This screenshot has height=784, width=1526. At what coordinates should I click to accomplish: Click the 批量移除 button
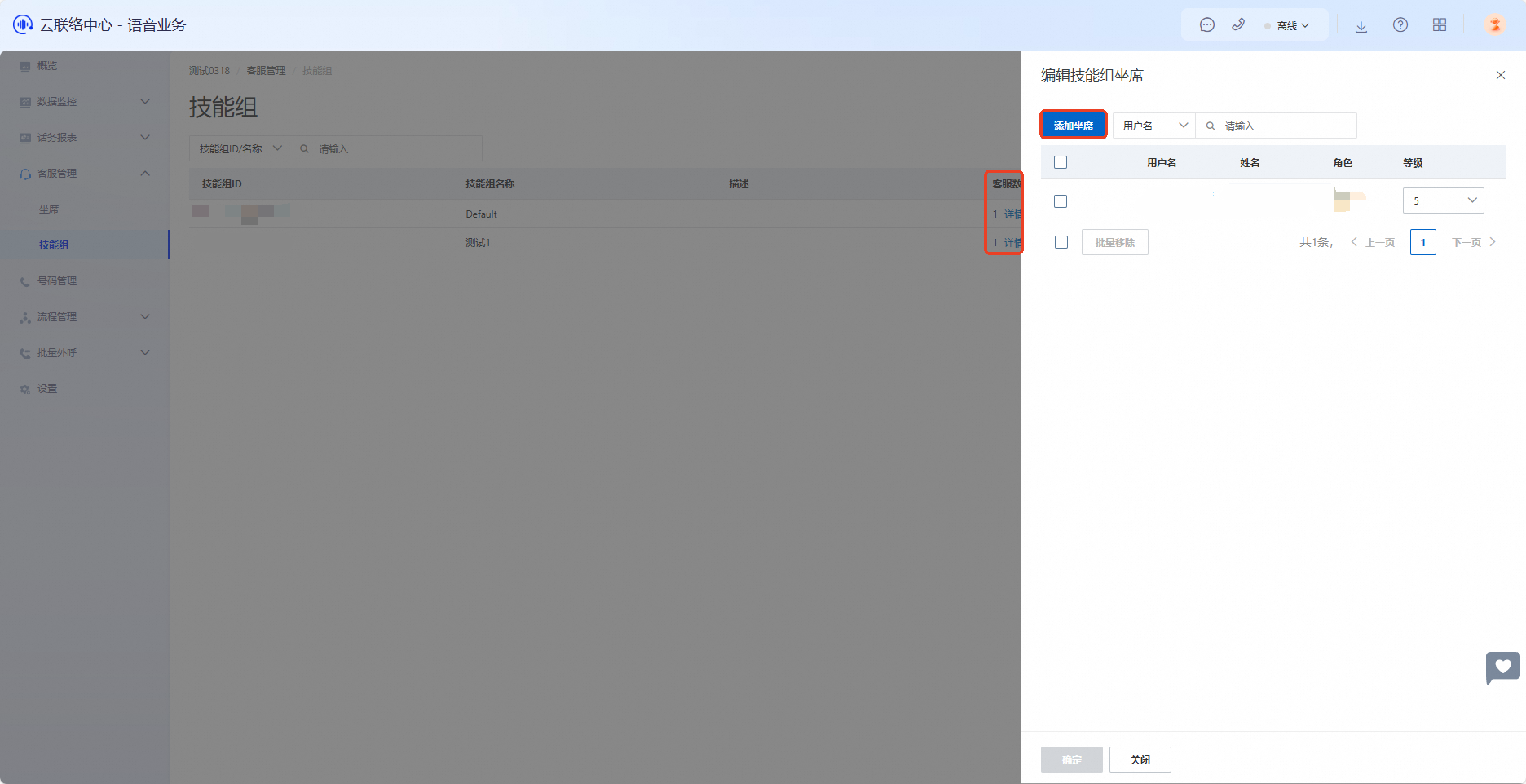point(1115,242)
